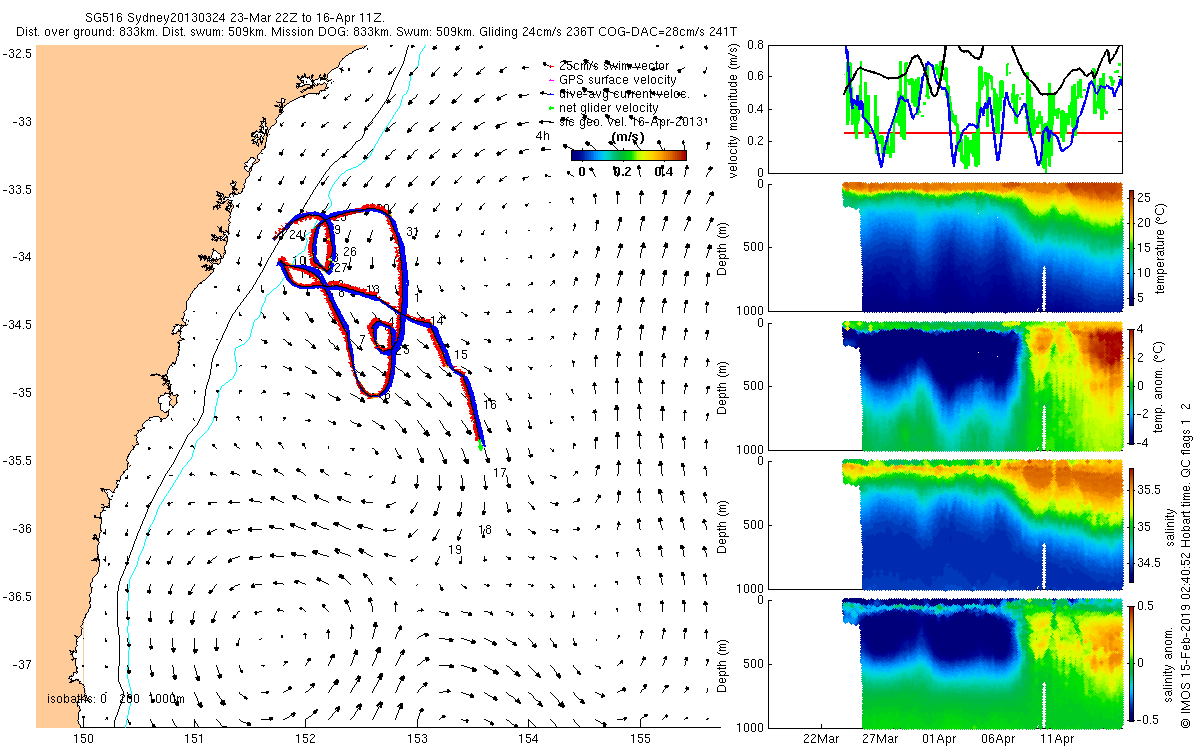Click the '06Apr' date tick label
1200x750 pixels.
pyautogui.click(x=999, y=739)
